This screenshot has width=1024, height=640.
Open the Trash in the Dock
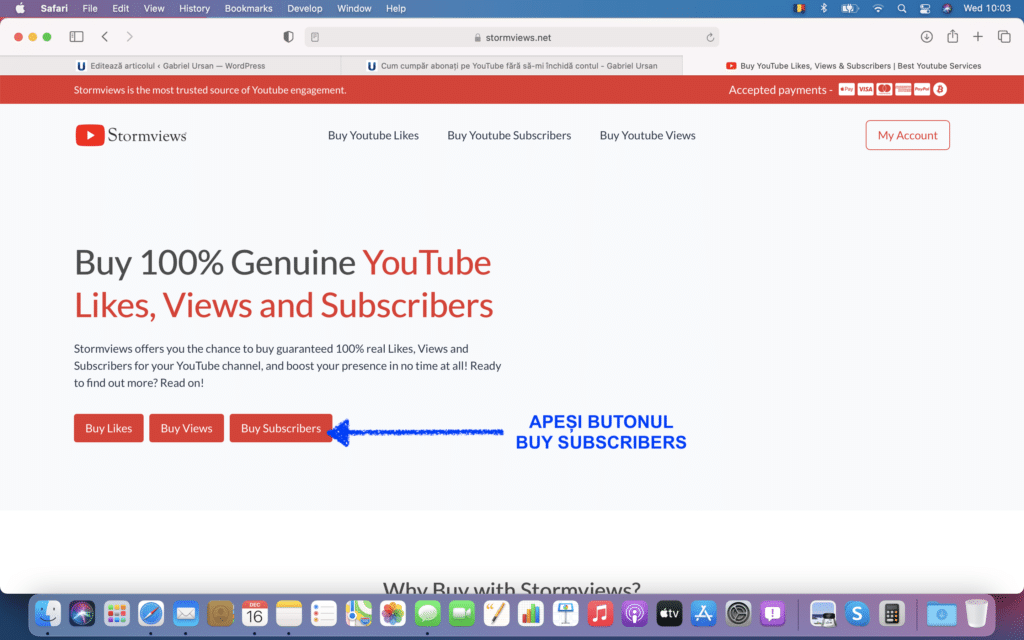point(976,613)
